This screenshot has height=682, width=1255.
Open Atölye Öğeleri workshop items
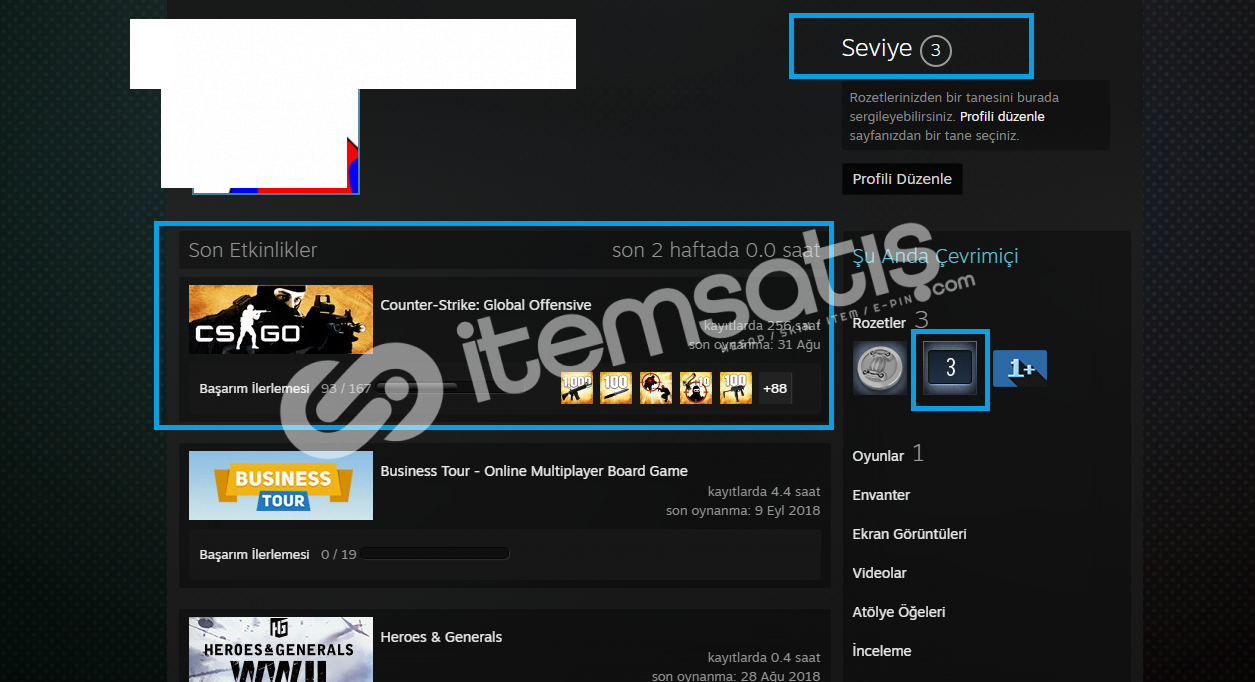pos(898,612)
